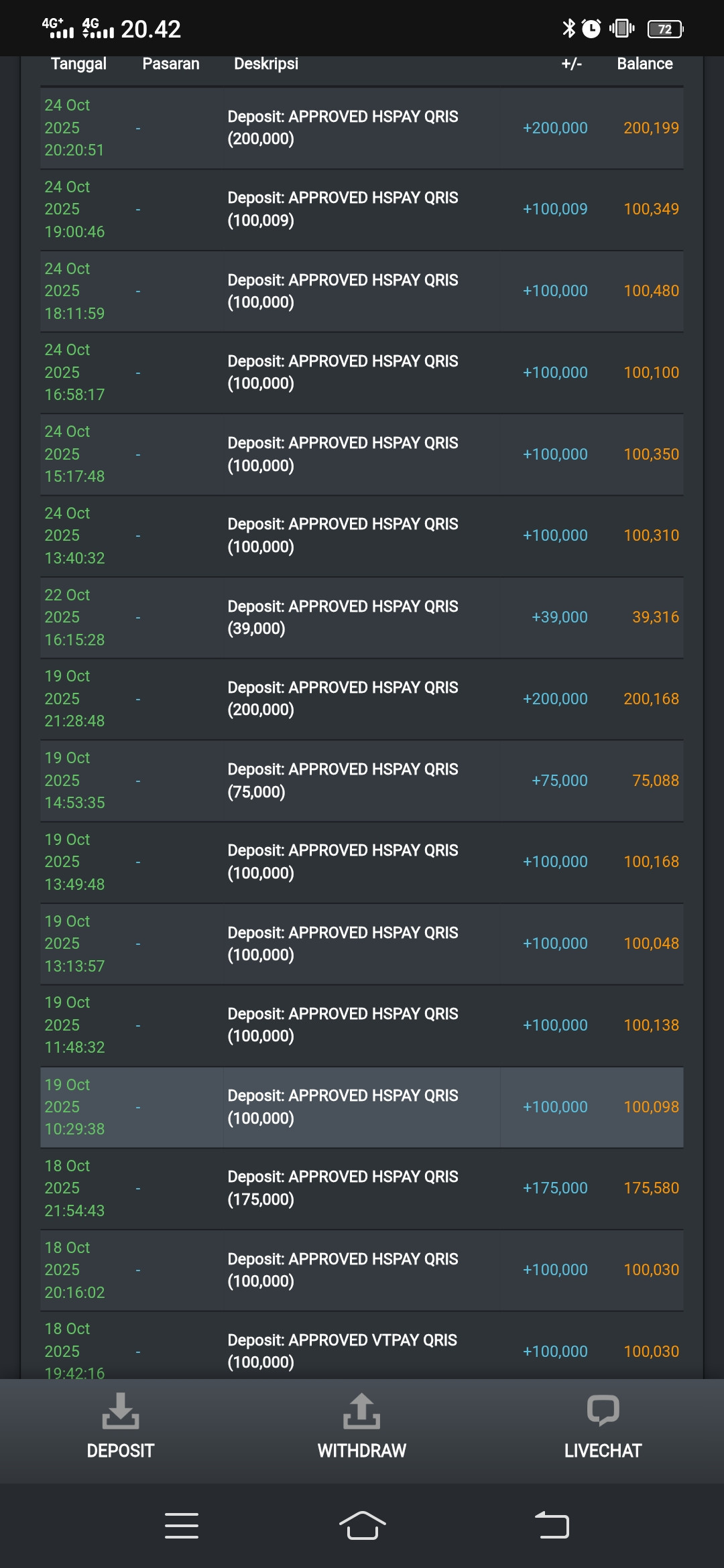
Task: Select the 39,000 deposit on 22 Oct
Action: (x=362, y=617)
